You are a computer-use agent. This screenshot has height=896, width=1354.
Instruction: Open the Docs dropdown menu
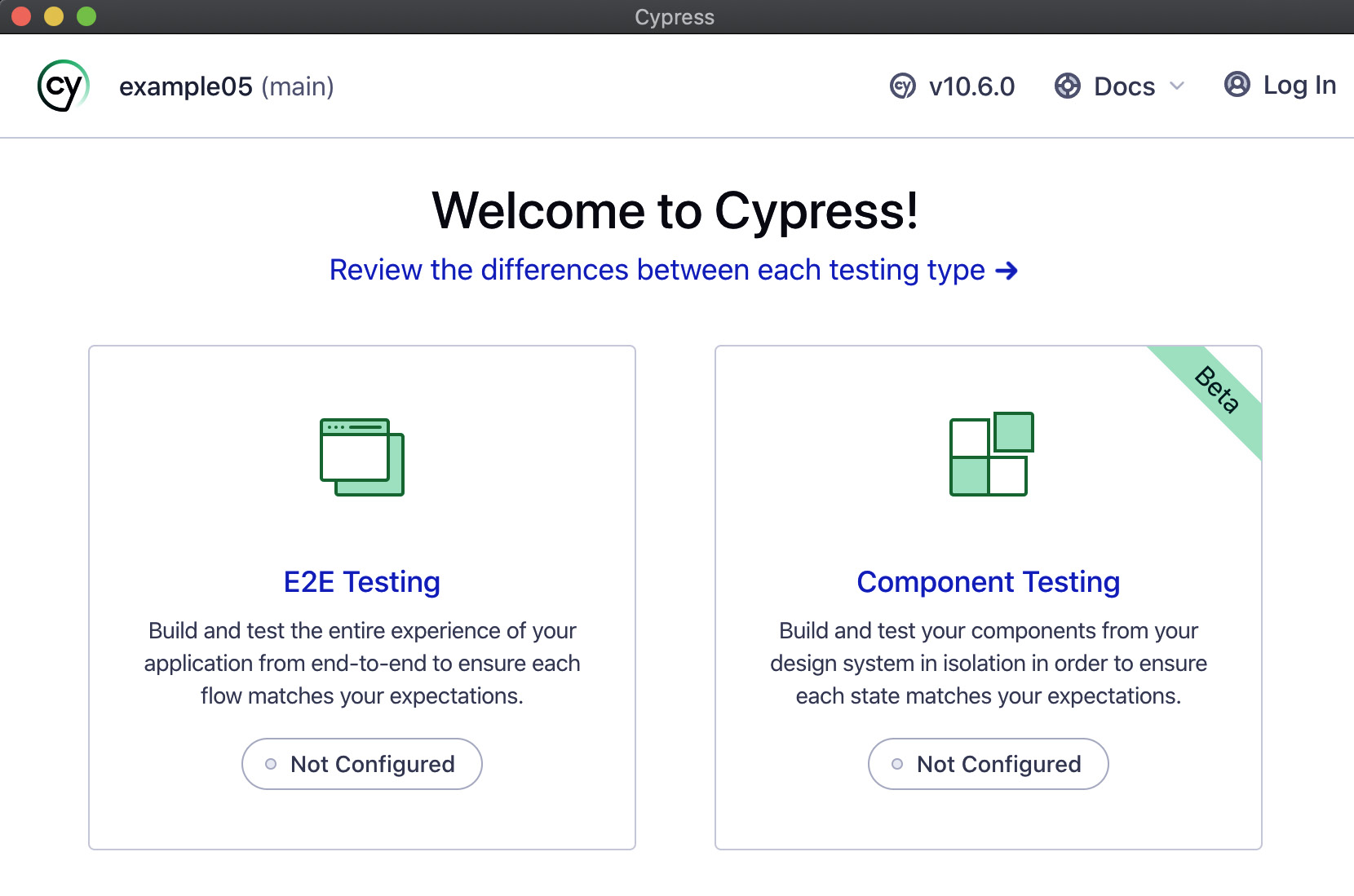pyautogui.click(x=1123, y=86)
